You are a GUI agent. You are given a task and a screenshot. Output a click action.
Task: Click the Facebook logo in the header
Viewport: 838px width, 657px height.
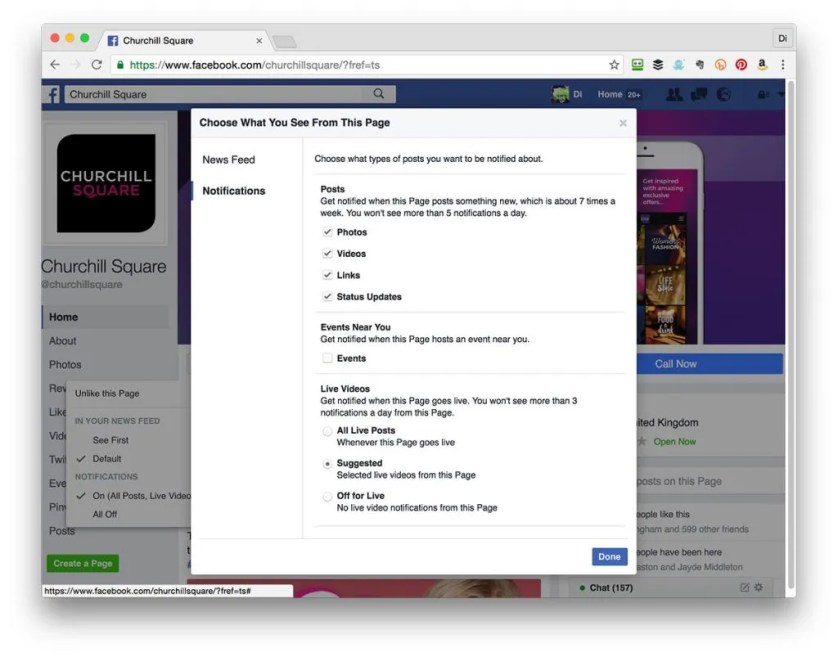[x=53, y=95]
